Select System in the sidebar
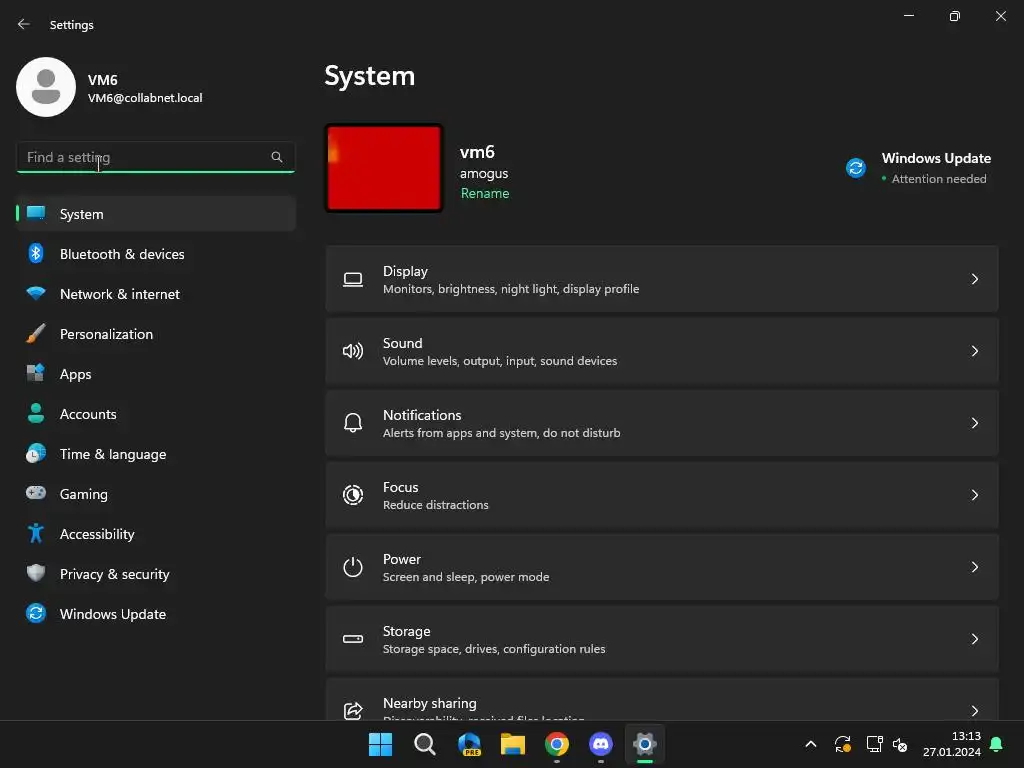The image size is (1024, 768). pos(156,214)
